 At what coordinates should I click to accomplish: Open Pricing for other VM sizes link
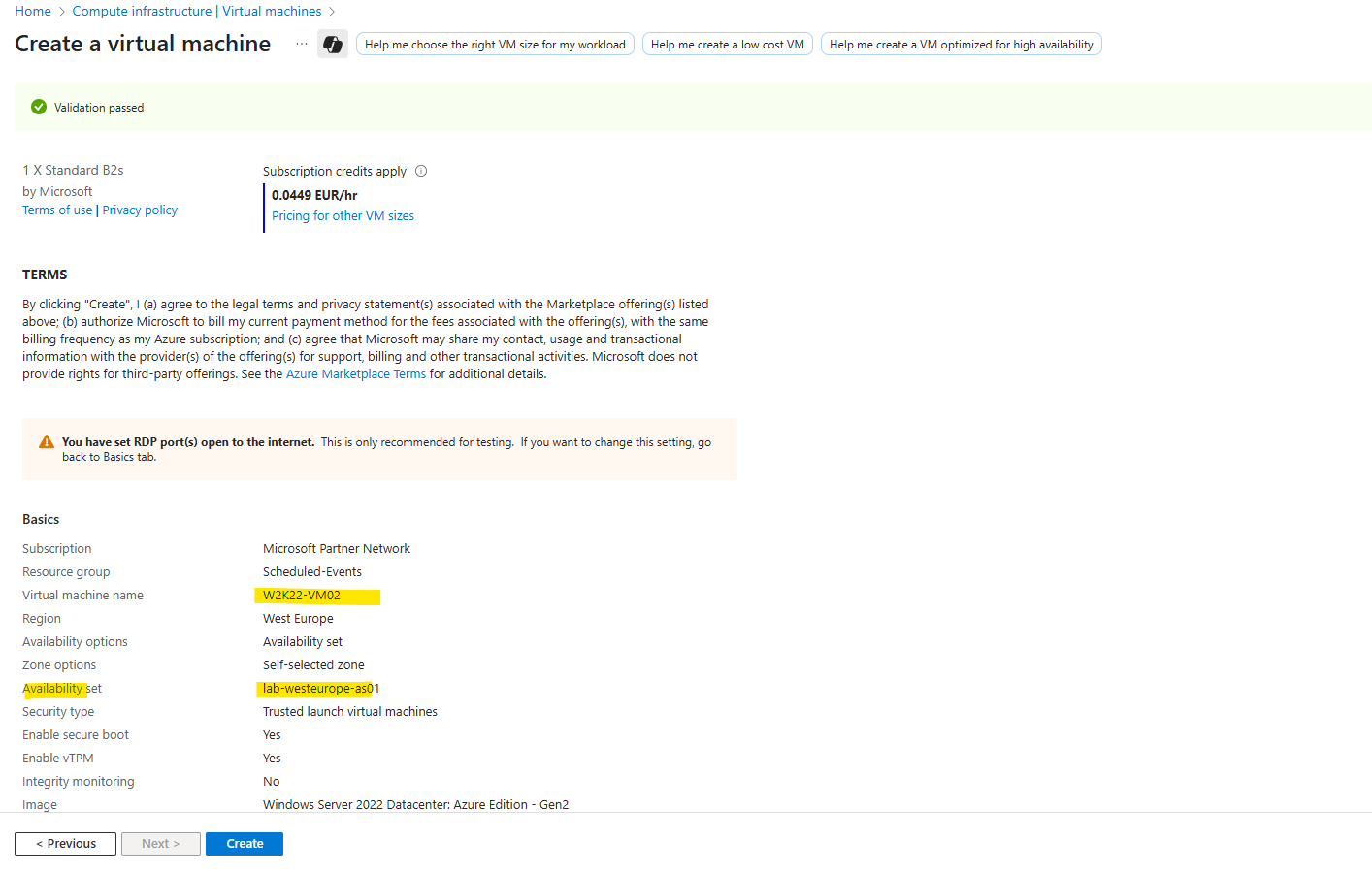[343, 216]
